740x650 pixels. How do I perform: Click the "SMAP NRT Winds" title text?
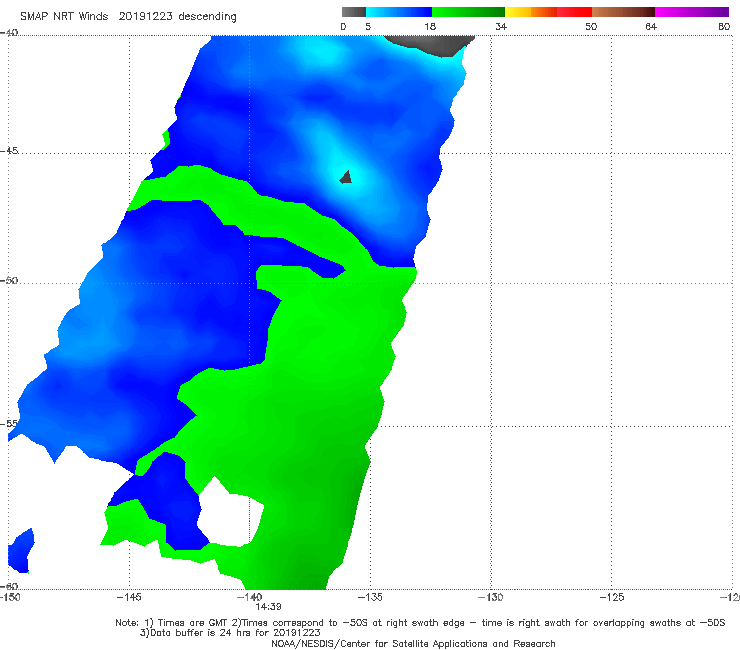coord(64,16)
